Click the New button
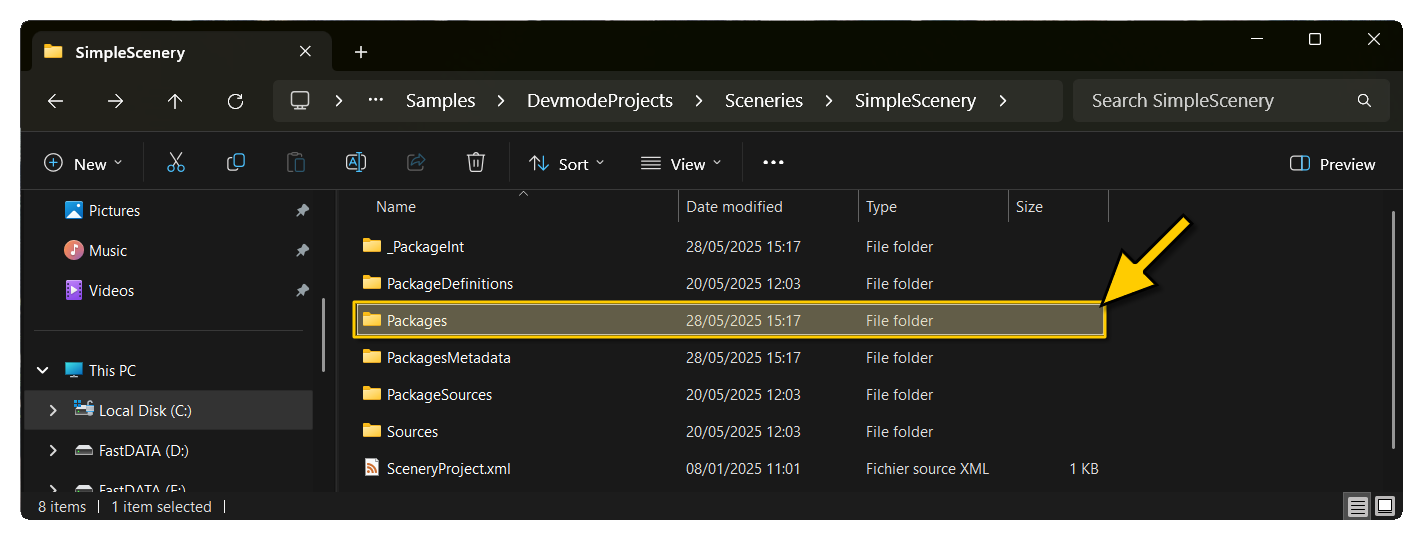The image size is (1423, 540). [84, 164]
